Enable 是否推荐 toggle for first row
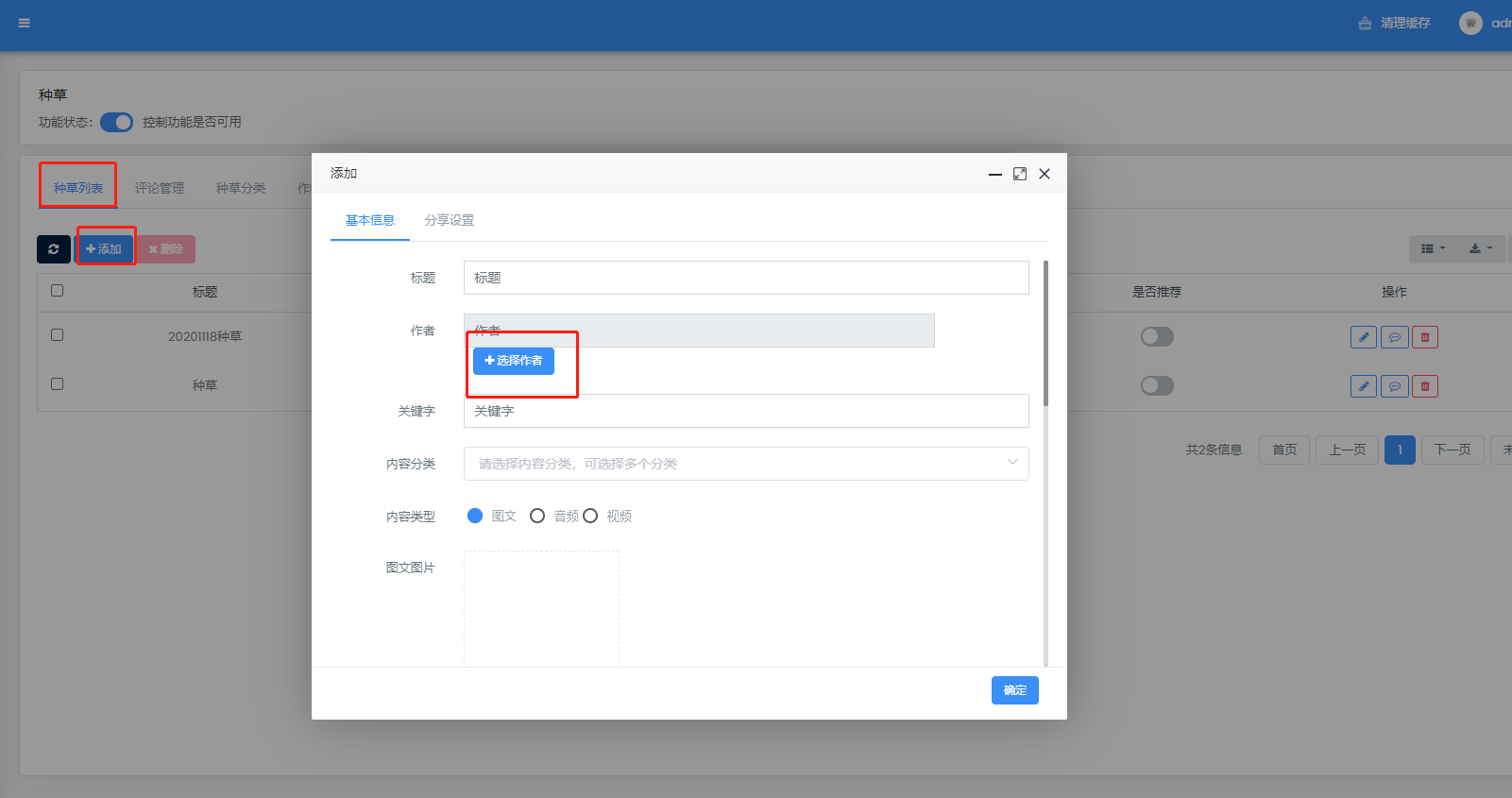The width and height of the screenshot is (1512, 798). [x=1156, y=337]
